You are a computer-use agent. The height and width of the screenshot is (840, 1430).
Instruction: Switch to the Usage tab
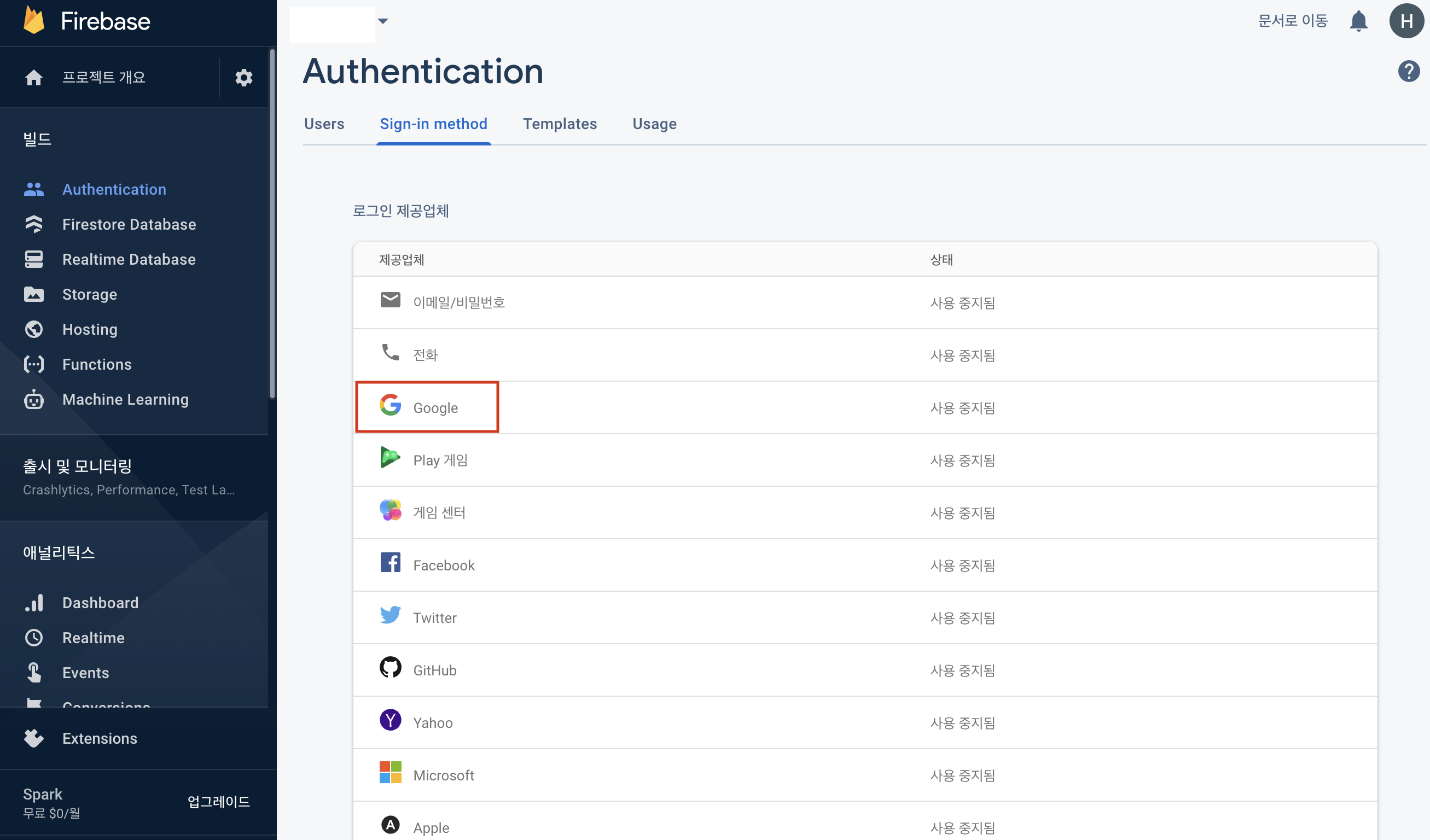click(654, 124)
